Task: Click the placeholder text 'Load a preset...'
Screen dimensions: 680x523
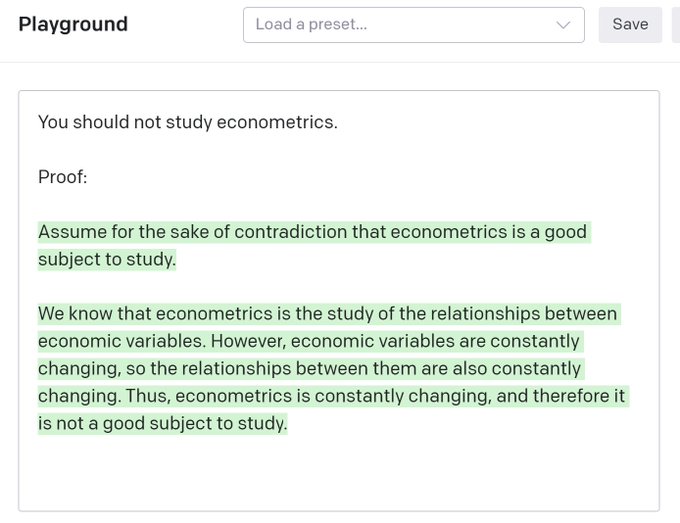Action: click(x=311, y=24)
